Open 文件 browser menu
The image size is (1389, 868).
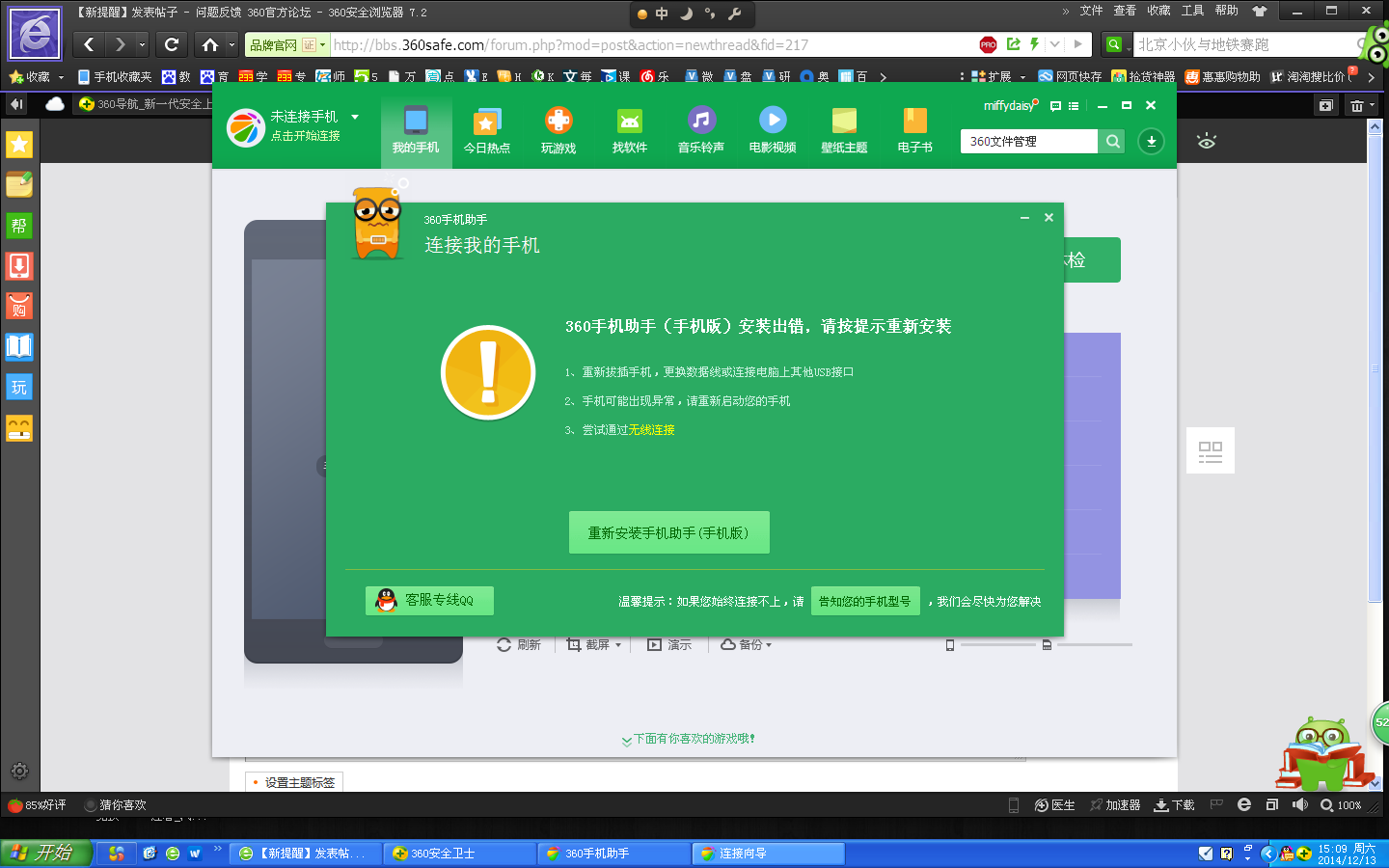click(1091, 11)
